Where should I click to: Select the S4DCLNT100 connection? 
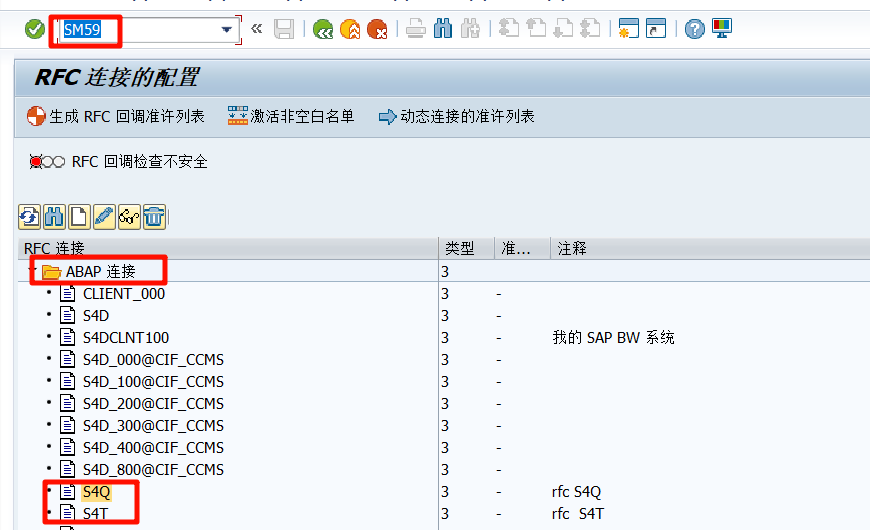pyautogui.click(x=126, y=338)
